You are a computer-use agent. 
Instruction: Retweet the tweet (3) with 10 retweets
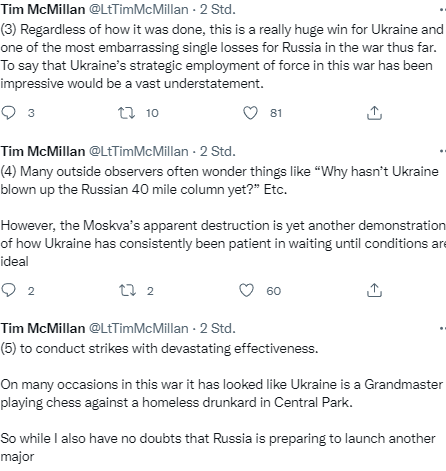pyautogui.click(x=127, y=113)
